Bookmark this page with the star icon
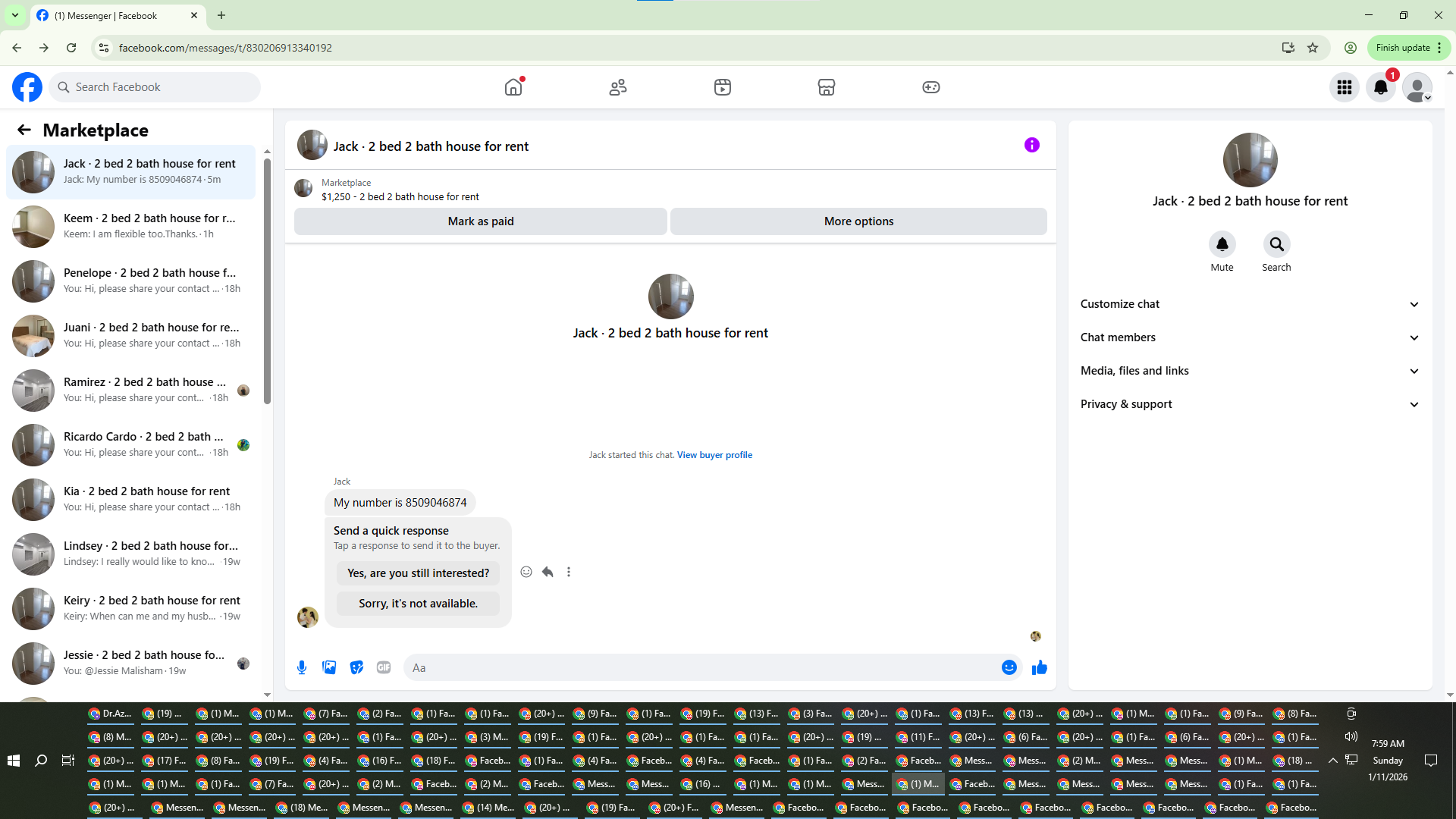The height and width of the screenshot is (819, 1456). pos(1313,48)
